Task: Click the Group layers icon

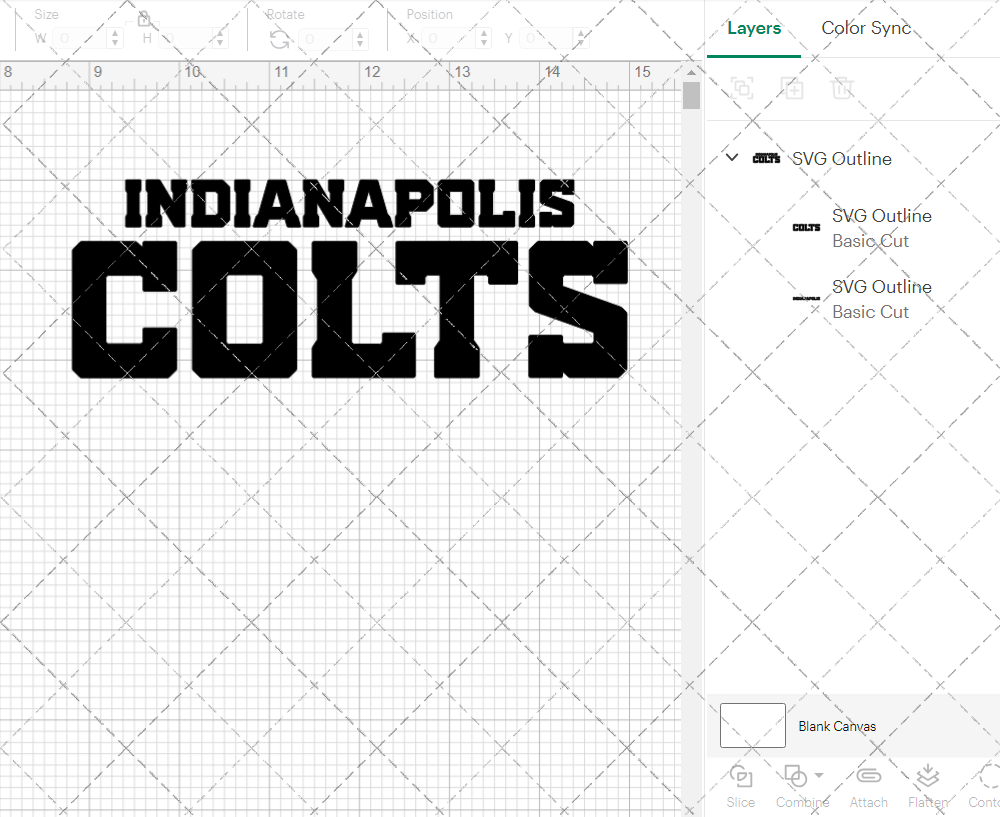Action: point(742,88)
